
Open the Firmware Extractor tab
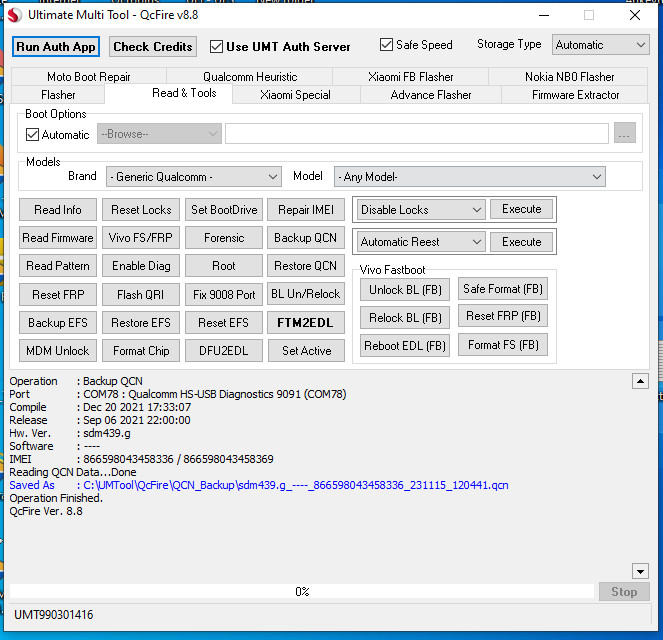tap(575, 95)
